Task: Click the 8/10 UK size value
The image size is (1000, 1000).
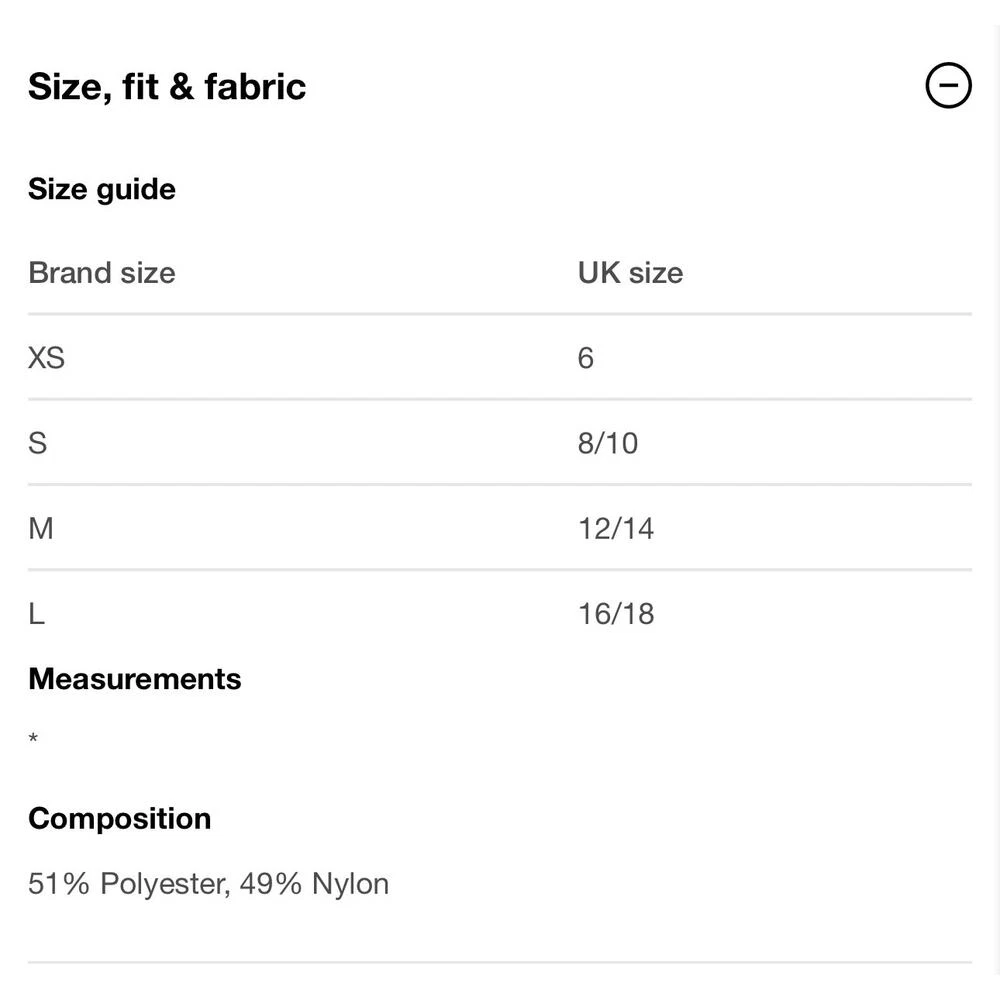Action: (608, 442)
